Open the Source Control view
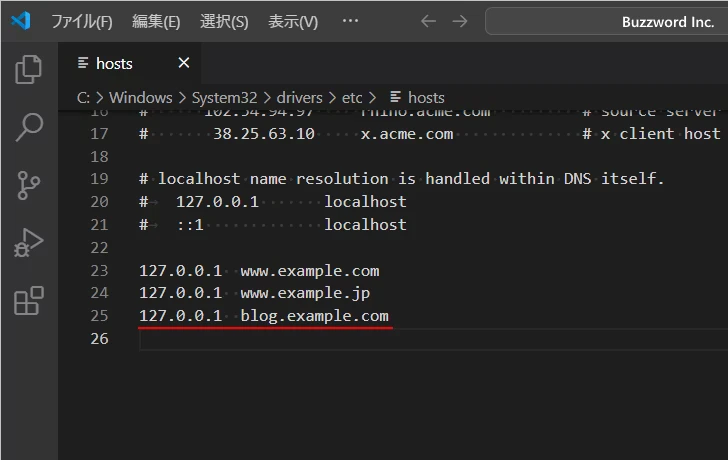 point(29,185)
